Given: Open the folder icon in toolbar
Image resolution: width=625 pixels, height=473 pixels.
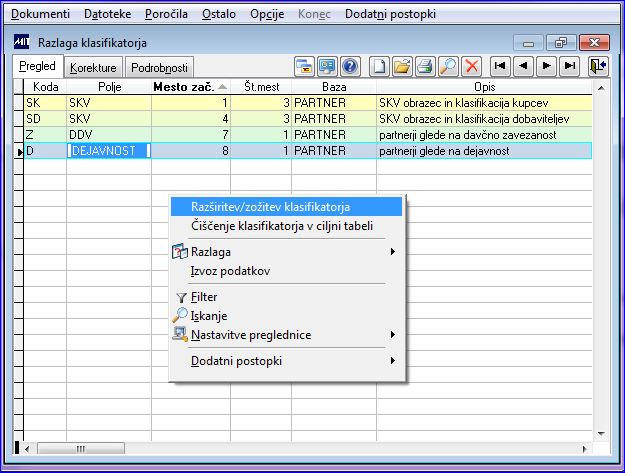Looking at the screenshot, I should (402, 66).
